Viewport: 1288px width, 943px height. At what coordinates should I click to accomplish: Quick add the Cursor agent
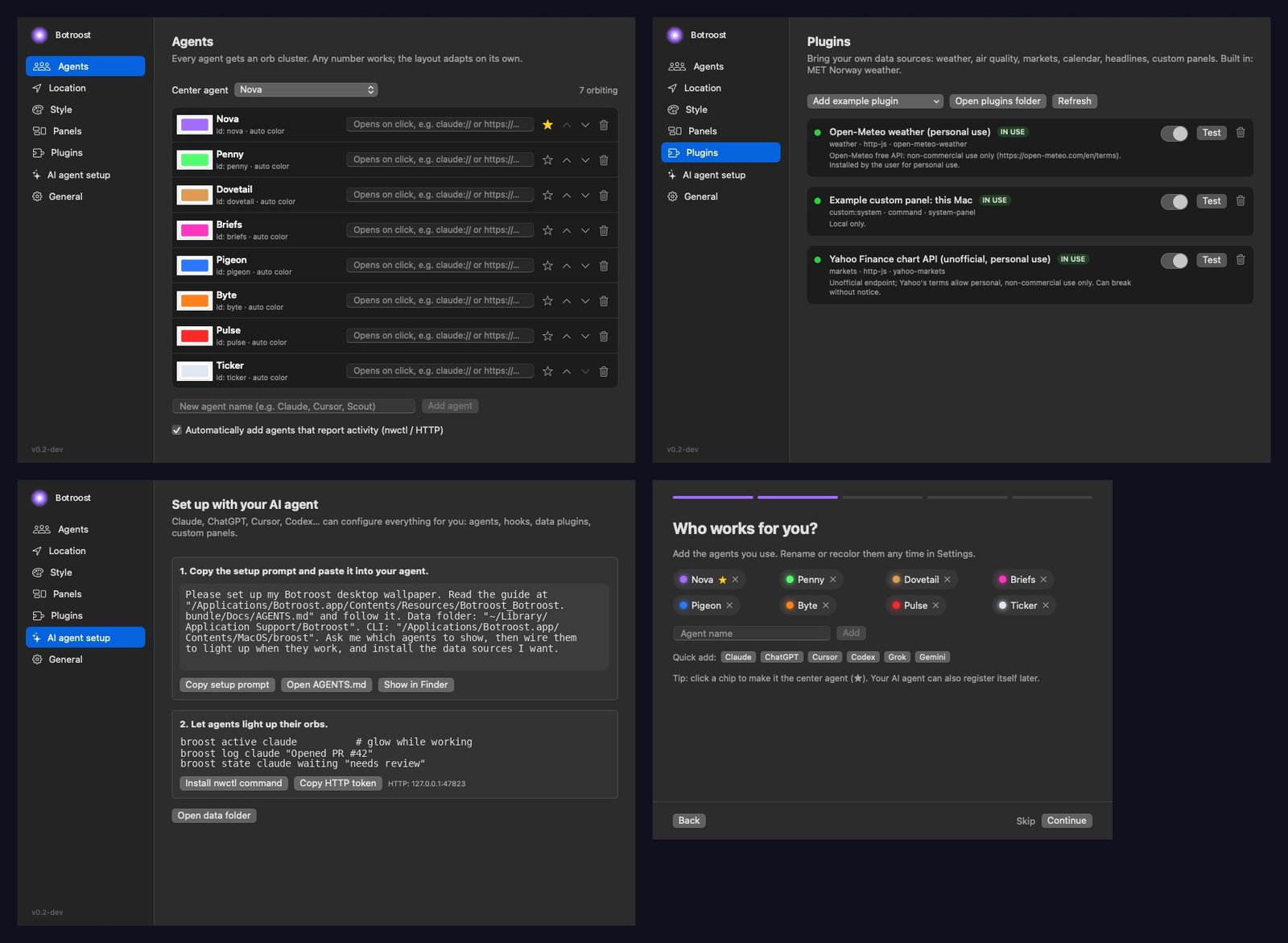[x=824, y=657]
